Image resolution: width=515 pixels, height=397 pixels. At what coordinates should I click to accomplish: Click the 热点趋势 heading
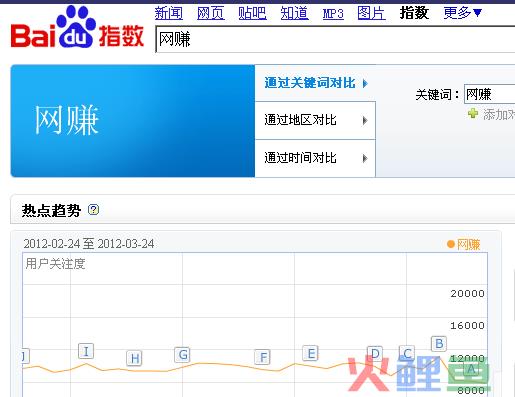[51, 210]
